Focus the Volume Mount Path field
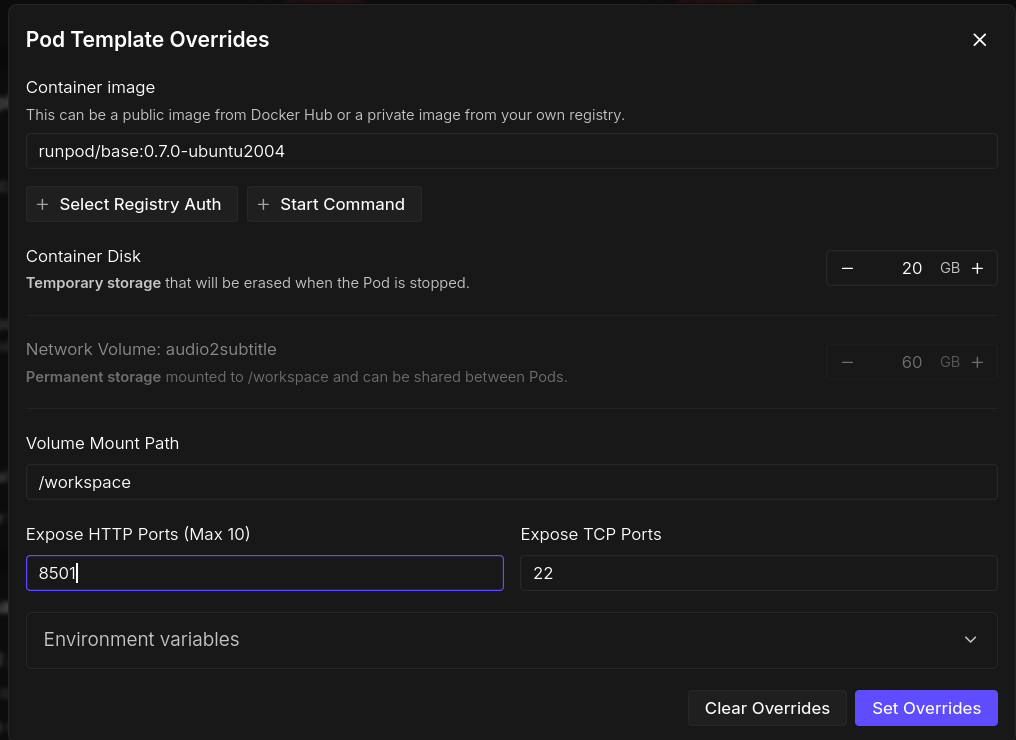The width and height of the screenshot is (1016, 740). [x=511, y=482]
